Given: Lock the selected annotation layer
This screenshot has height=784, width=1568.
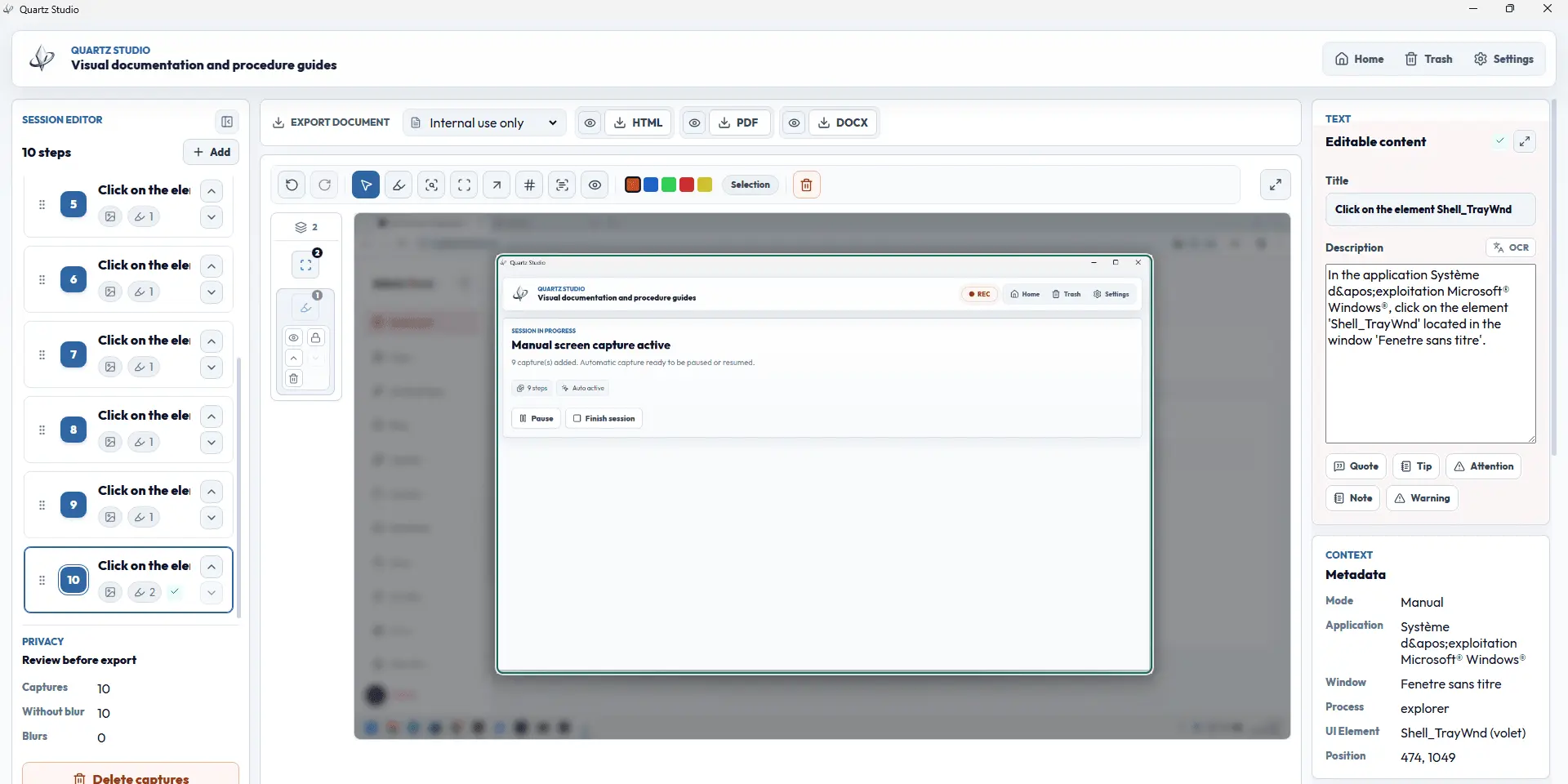Looking at the screenshot, I should point(315,337).
